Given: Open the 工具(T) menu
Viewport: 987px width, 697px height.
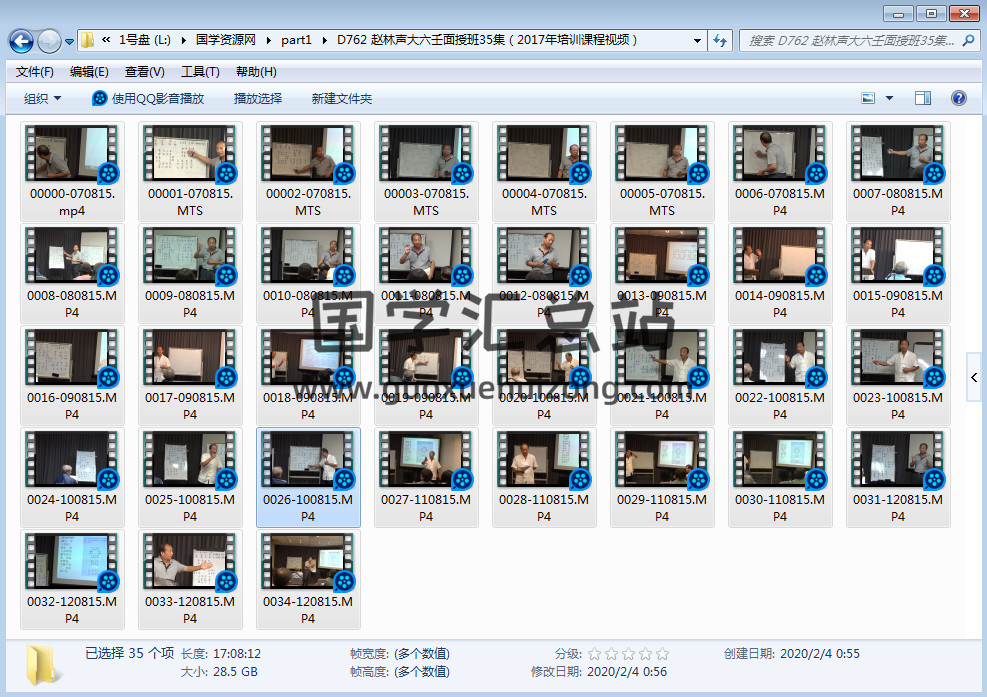Looking at the screenshot, I should (x=199, y=72).
